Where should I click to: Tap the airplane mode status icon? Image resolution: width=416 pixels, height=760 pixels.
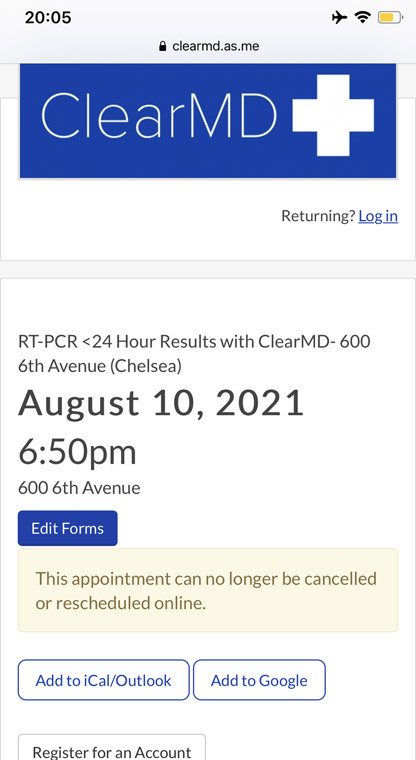point(339,17)
